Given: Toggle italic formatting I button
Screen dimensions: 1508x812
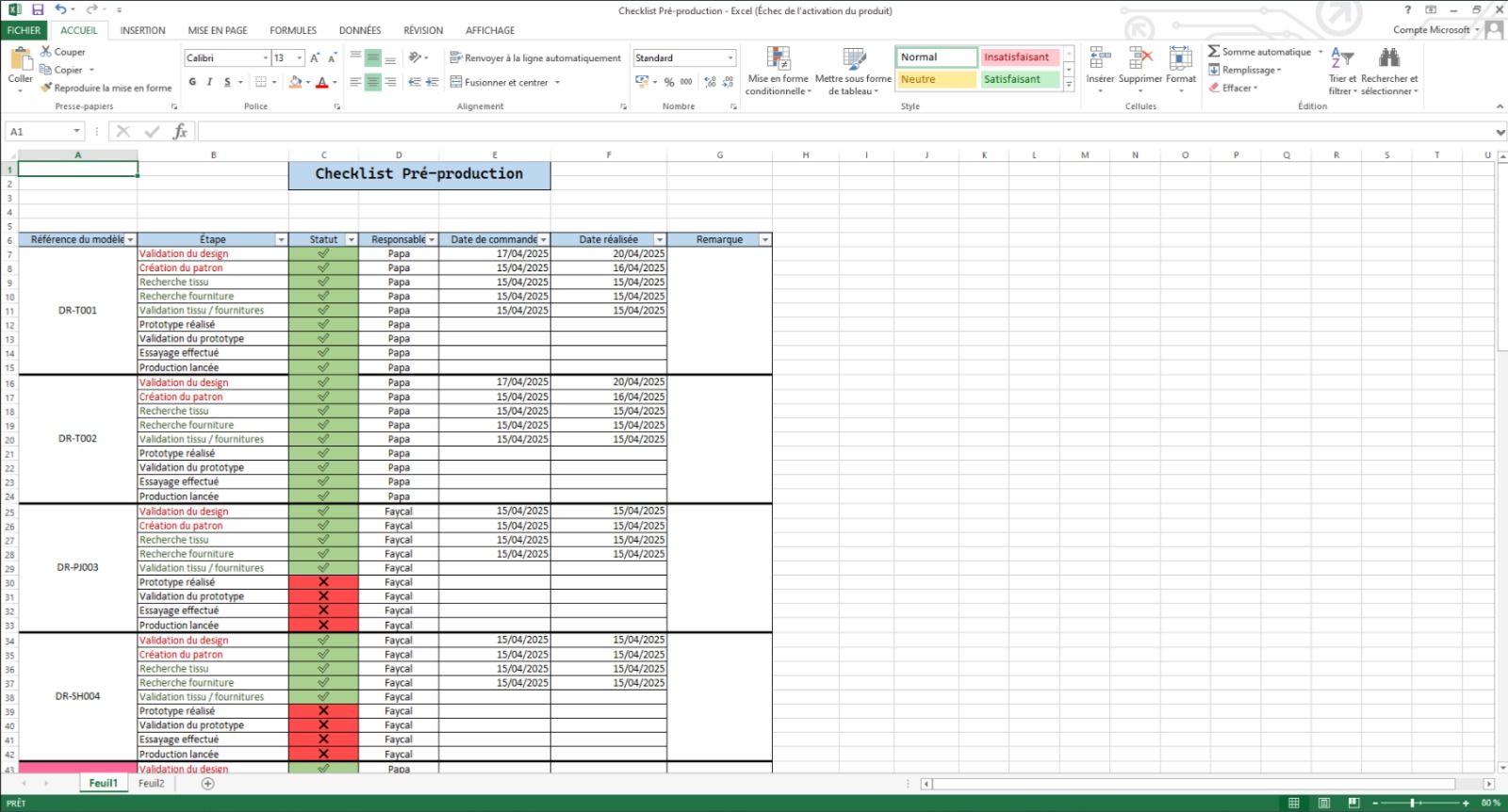Looking at the screenshot, I should 209,82.
